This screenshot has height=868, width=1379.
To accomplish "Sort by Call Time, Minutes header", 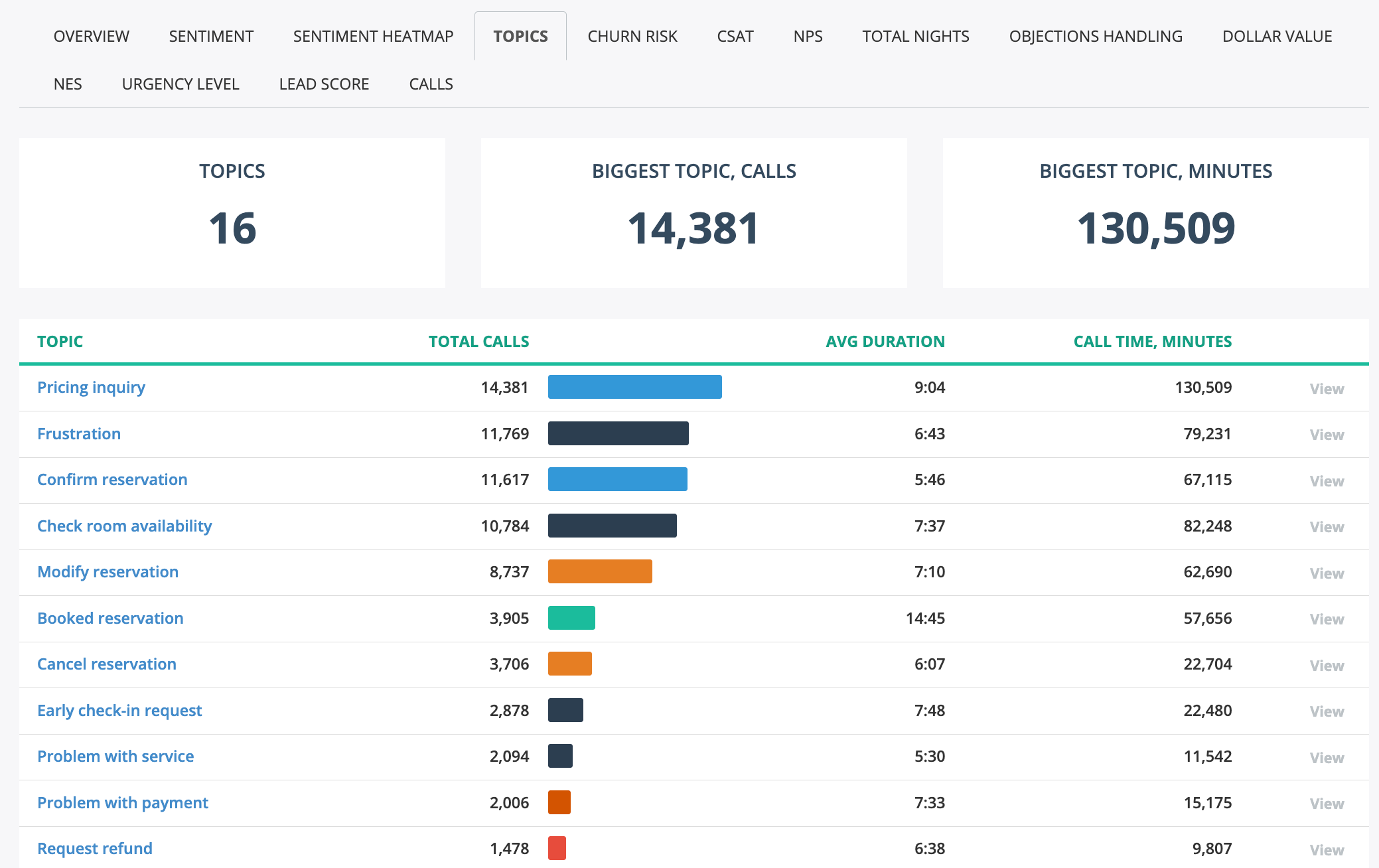I will [x=1152, y=342].
